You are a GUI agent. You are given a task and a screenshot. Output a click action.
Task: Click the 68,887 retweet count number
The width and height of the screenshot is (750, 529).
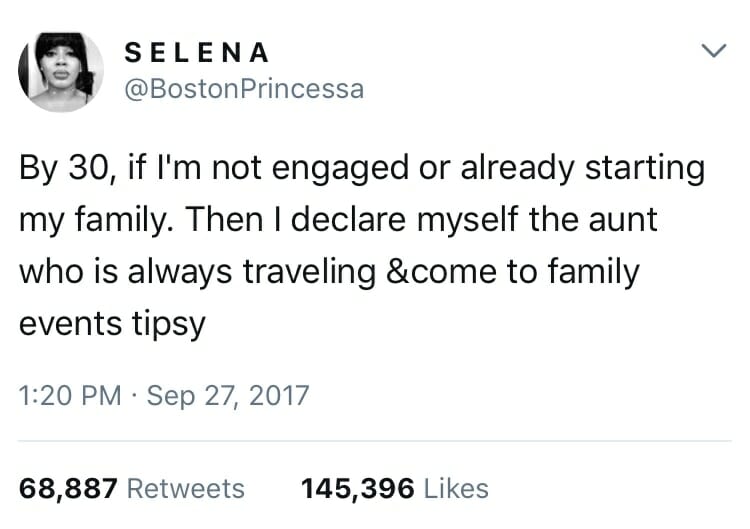[x=70, y=488]
